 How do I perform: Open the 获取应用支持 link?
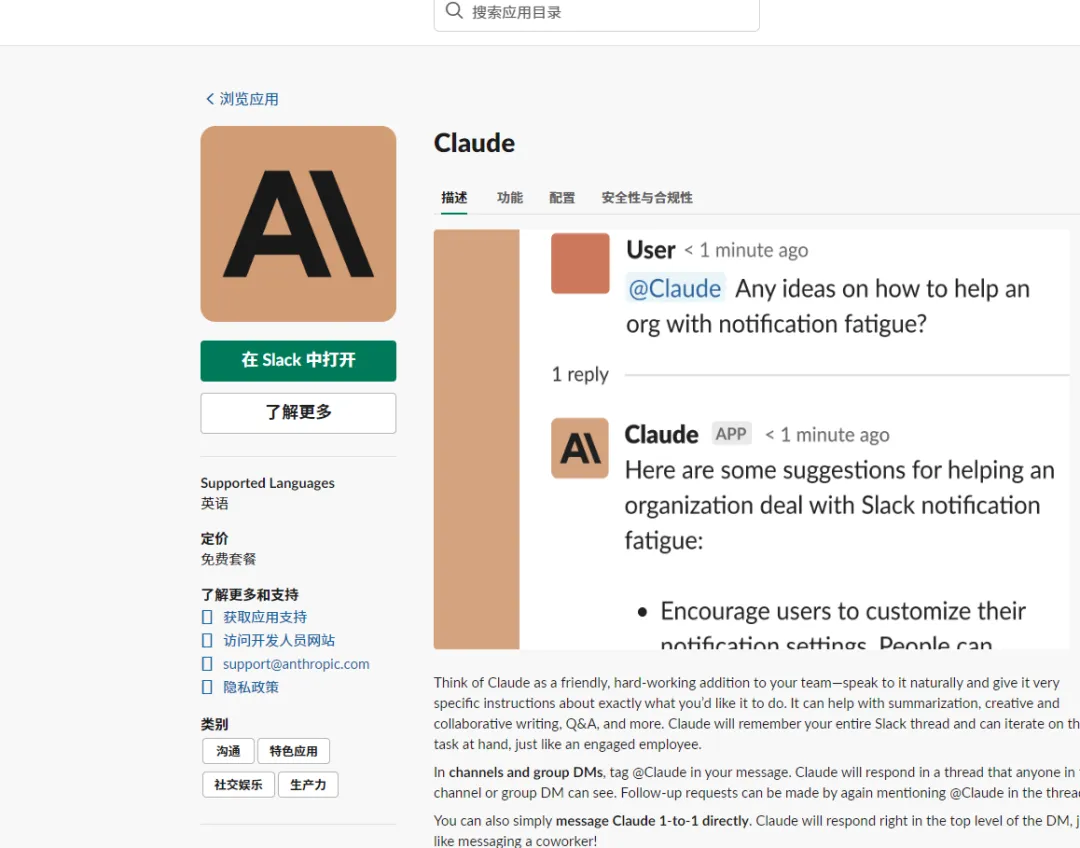265,617
